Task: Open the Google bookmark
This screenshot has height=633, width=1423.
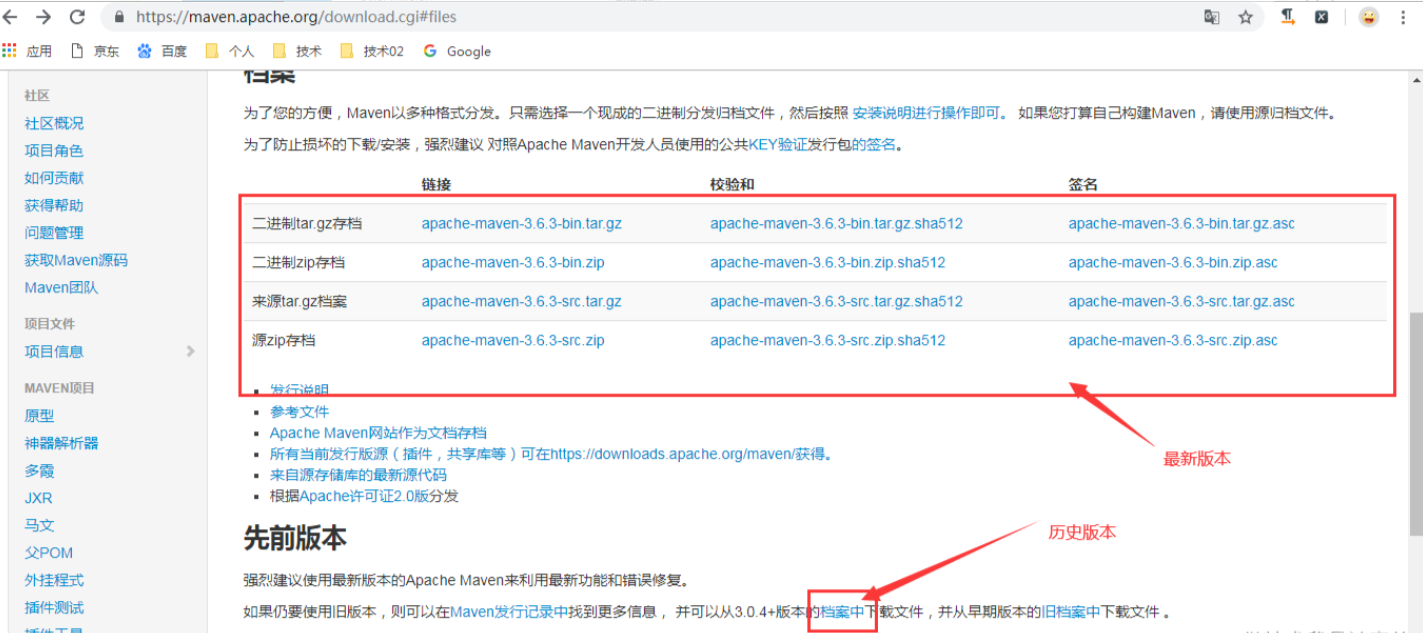Action: pyautogui.click(x=457, y=51)
